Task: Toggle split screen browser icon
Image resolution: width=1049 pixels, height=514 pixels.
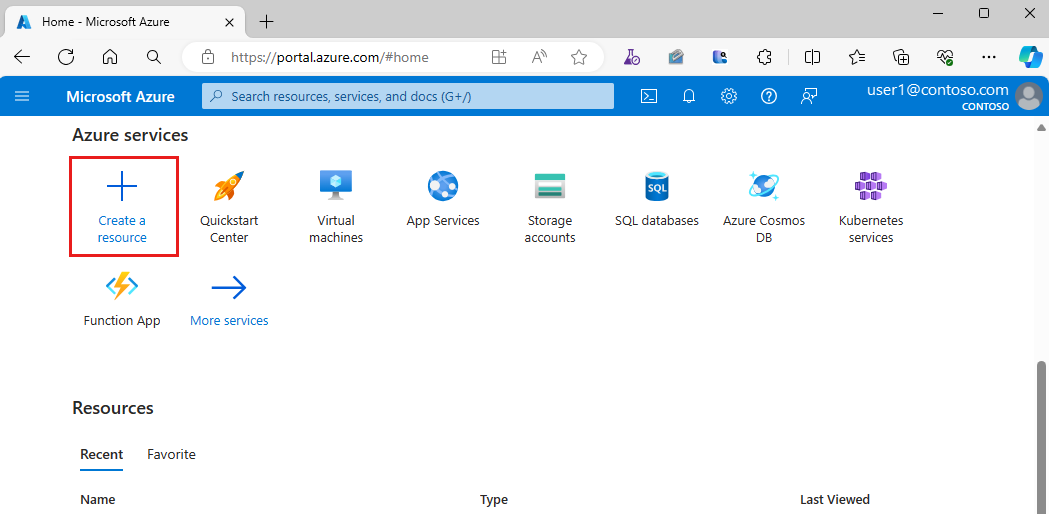Action: [x=812, y=57]
